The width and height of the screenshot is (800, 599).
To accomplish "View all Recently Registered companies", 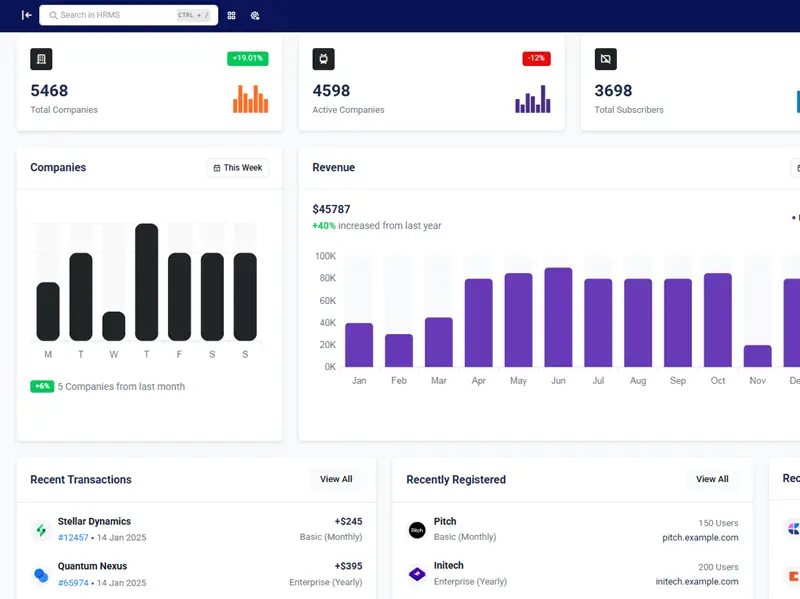I will [712, 480].
